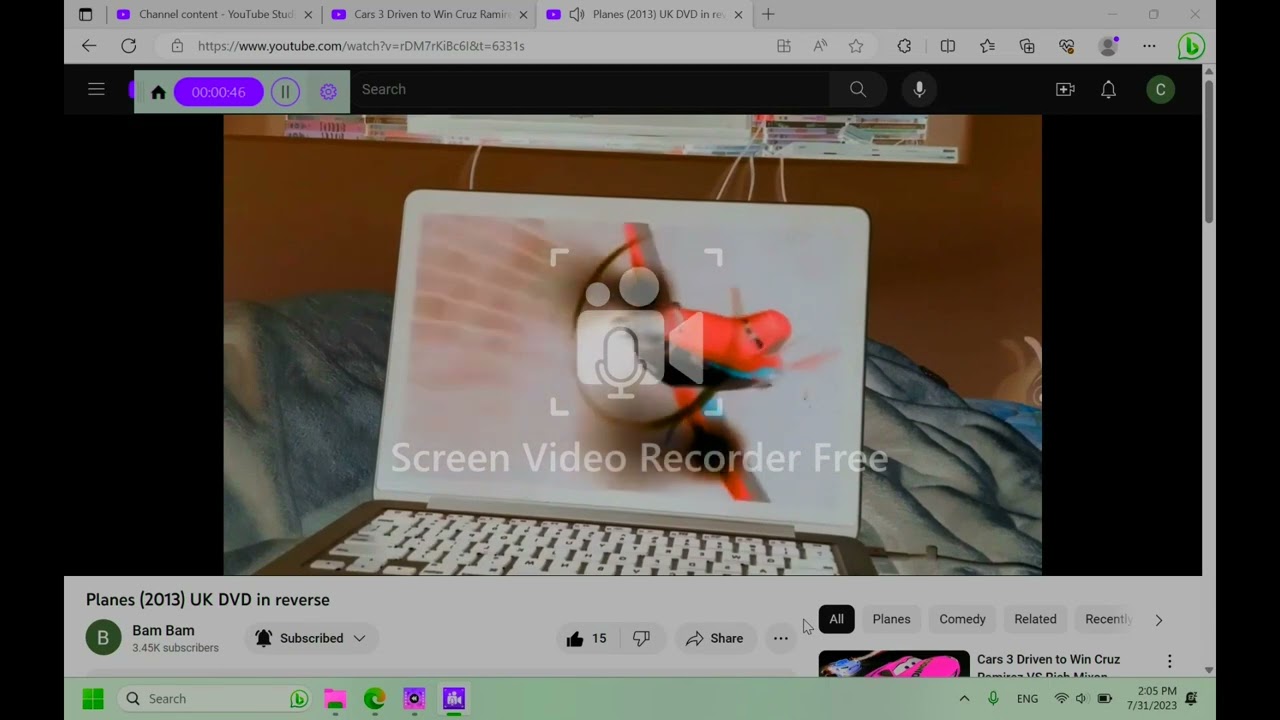Open Browser essentials heart icon
The height and width of the screenshot is (720, 1280).
tap(1067, 46)
